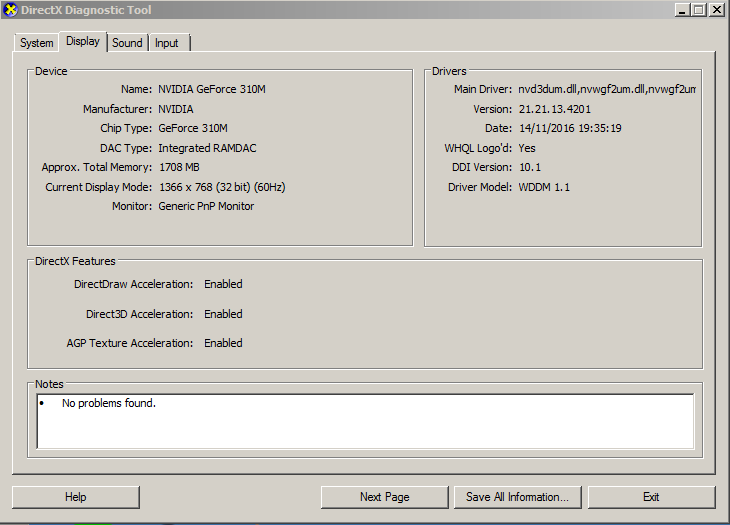Select the Display tab
The height and width of the screenshot is (525, 730).
point(83,41)
